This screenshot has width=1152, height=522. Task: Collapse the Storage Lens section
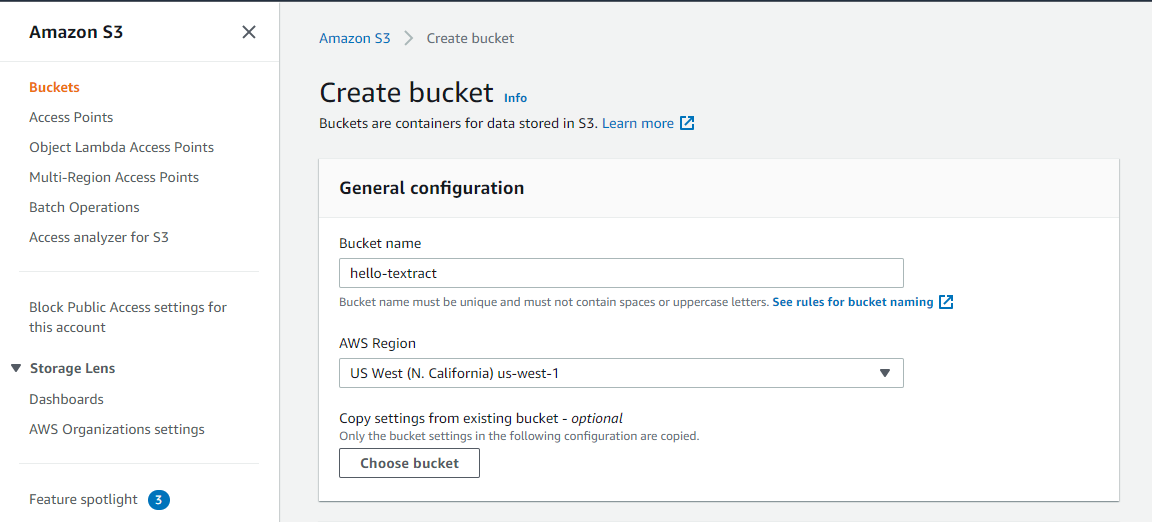17,368
